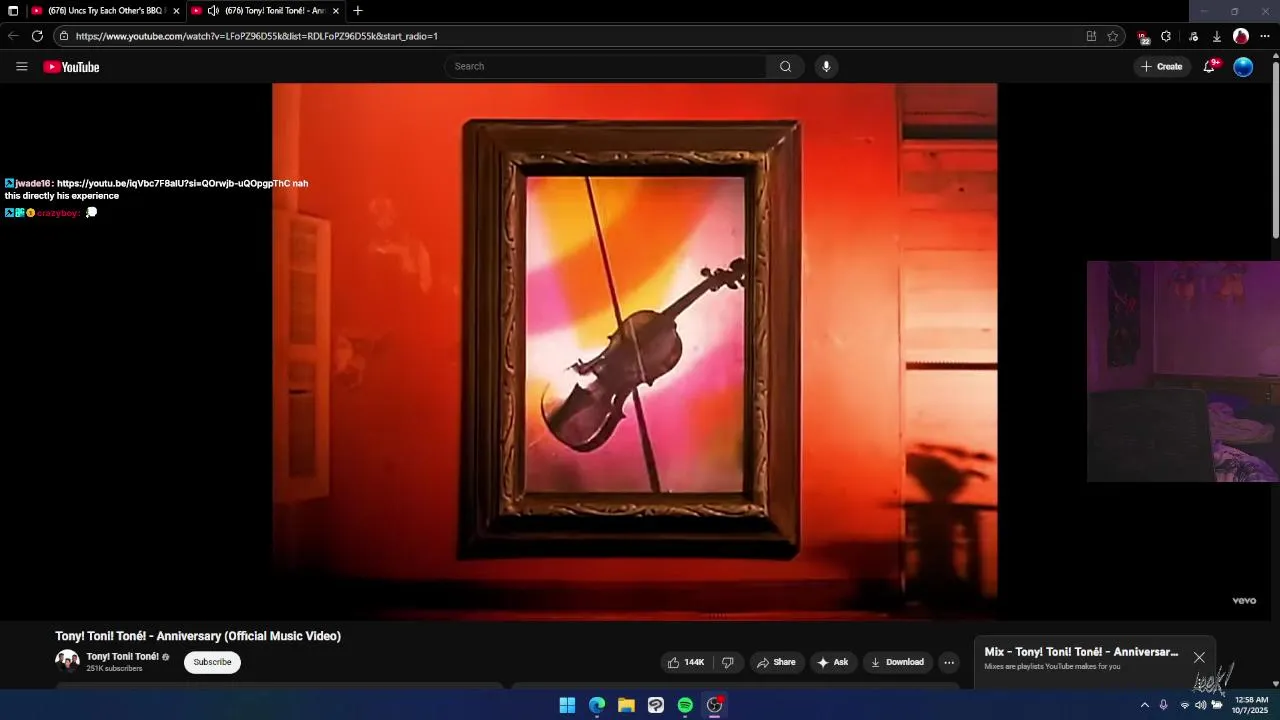Viewport: 1280px width, 720px height.
Task: Open the Mix – Tony! Toni! Toné! playlist title
Action: click(1081, 652)
